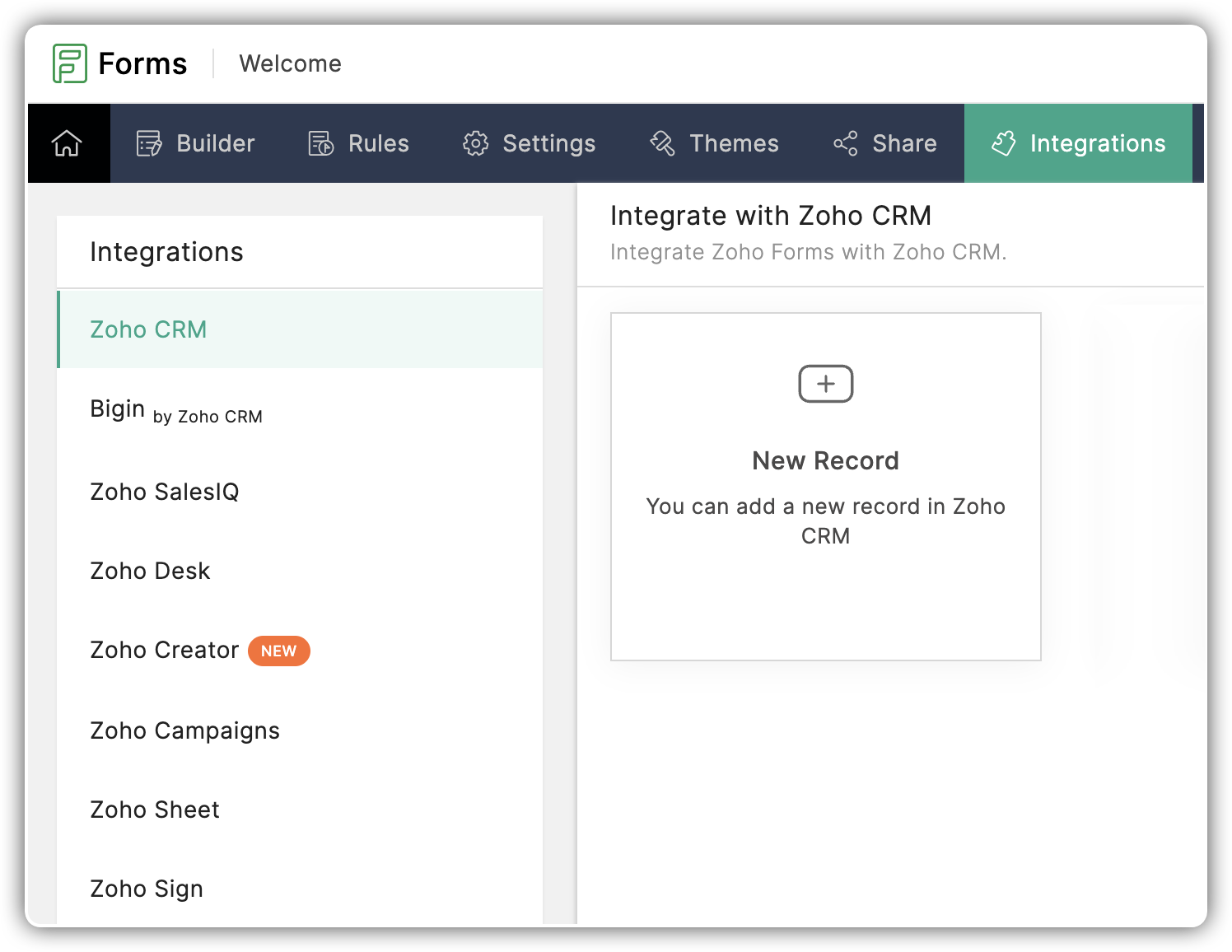Select Zoho Campaigns integration
The height and width of the screenshot is (952, 1232).
point(184,730)
